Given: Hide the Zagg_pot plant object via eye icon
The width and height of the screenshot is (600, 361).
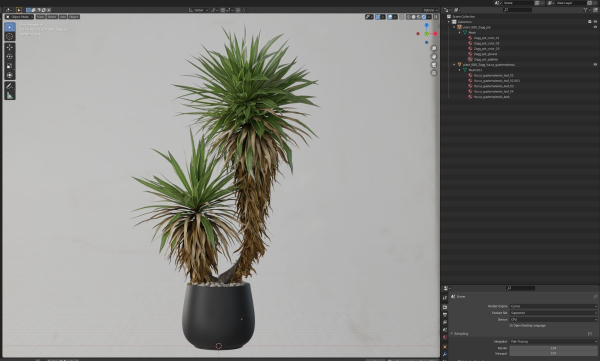Looking at the screenshot, I should (595, 27).
